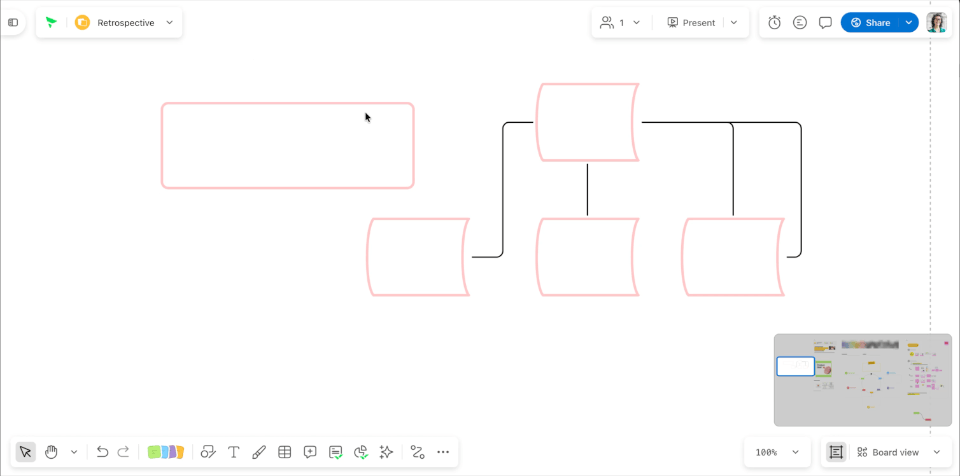
Task: Select the large pink rounded rectangle
Action: (x=288, y=145)
